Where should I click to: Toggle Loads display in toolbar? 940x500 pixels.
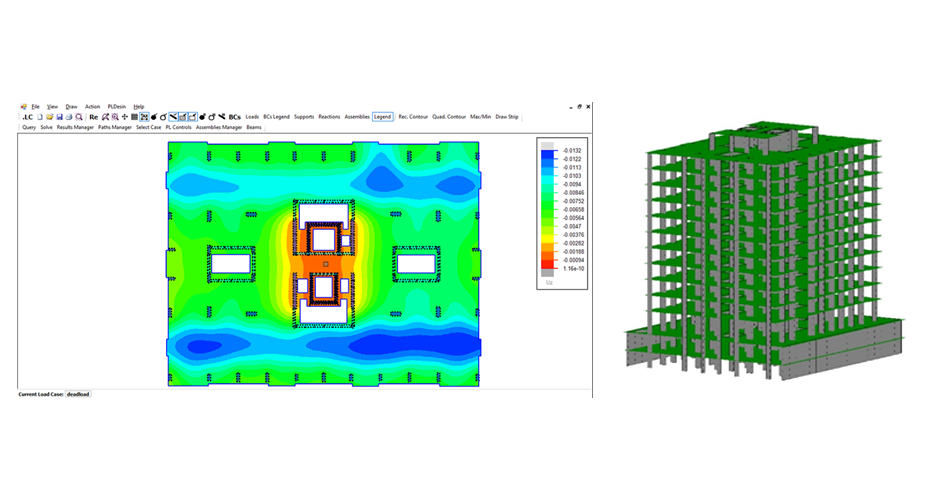point(252,117)
